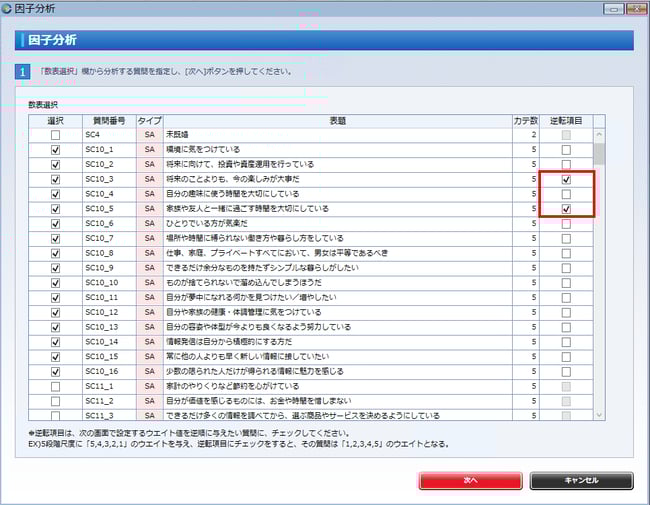Uncheck selection box for SC10_11
650x505 pixels.
click(x=55, y=298)
